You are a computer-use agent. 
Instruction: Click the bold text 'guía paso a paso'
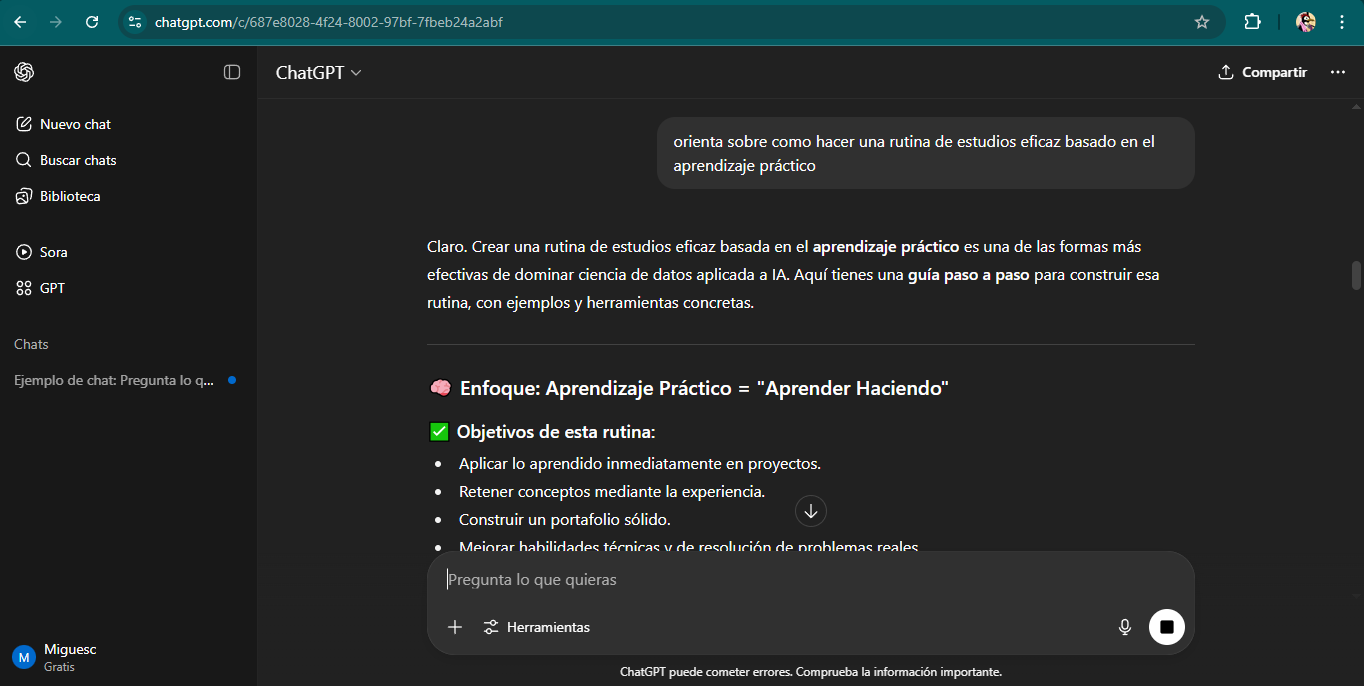(x=969, y=274)
